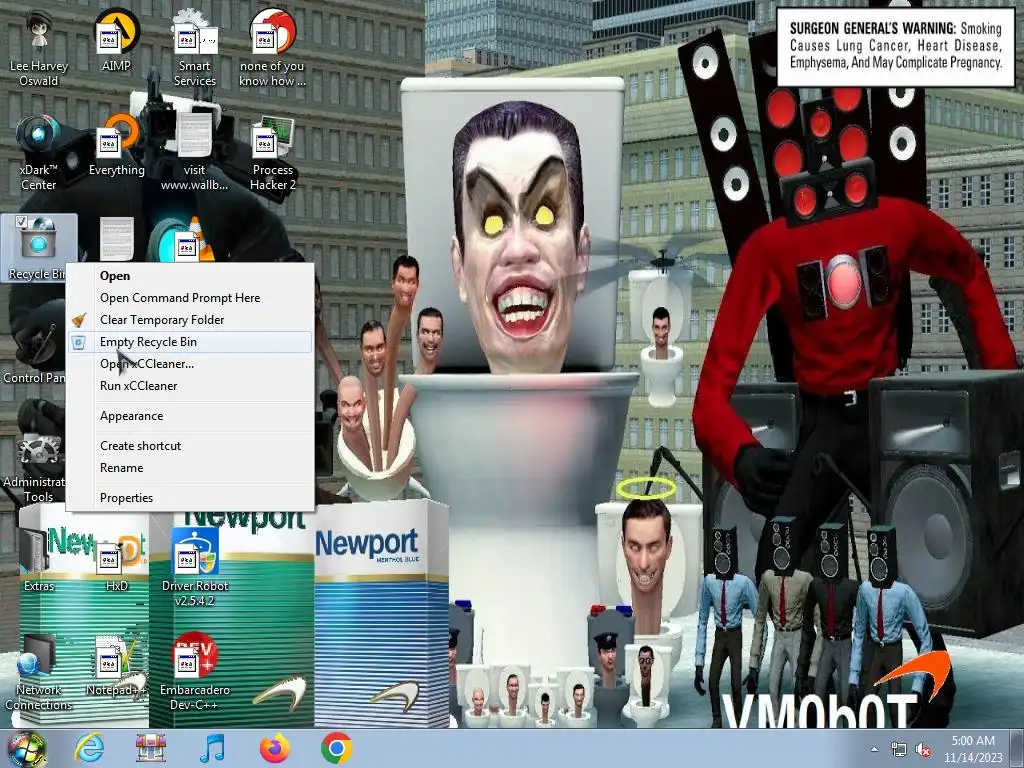
Task: Click the Windows Start orb
Action: 27,749
